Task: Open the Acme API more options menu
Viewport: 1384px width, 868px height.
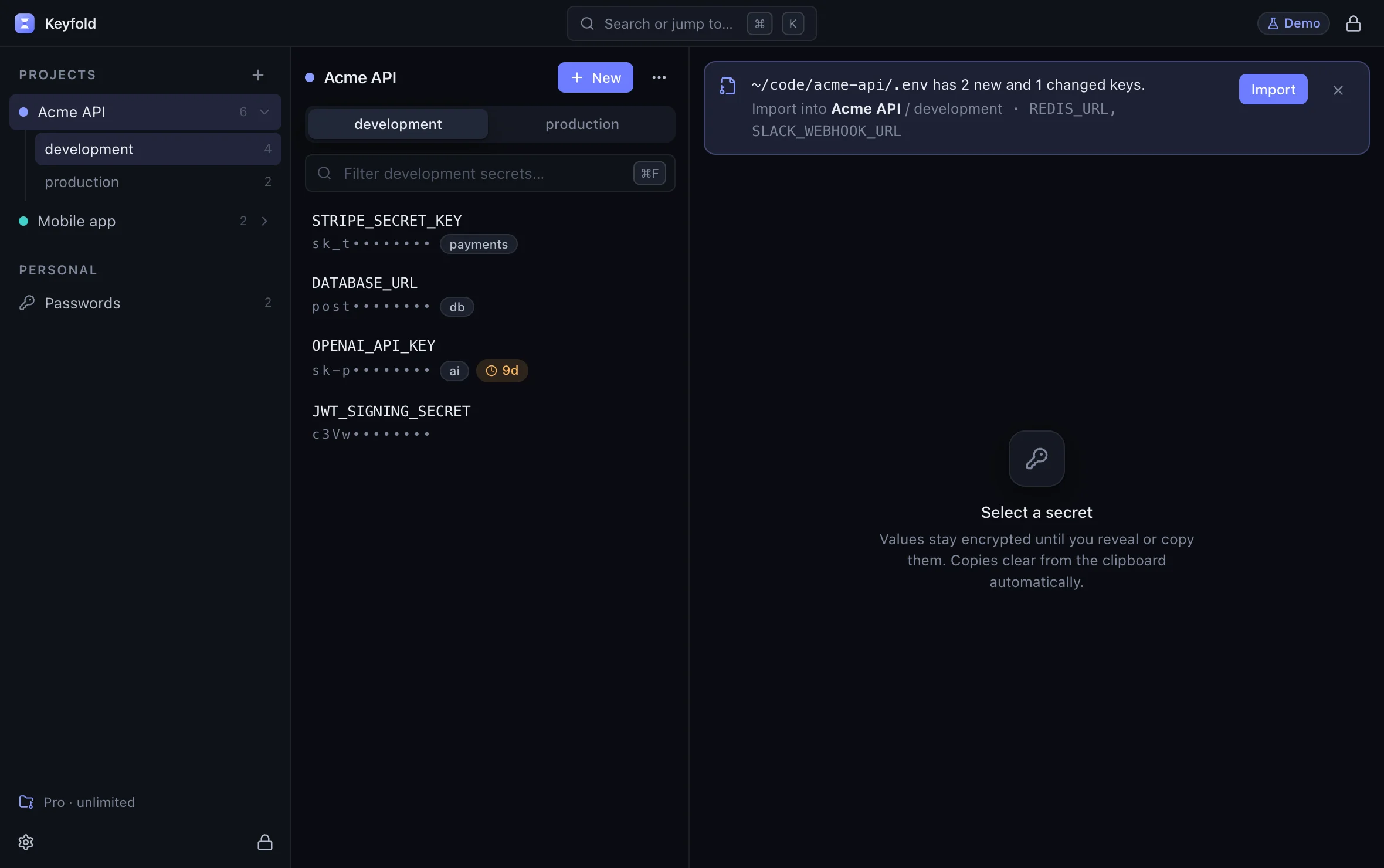Action: (x=659, y=77)
